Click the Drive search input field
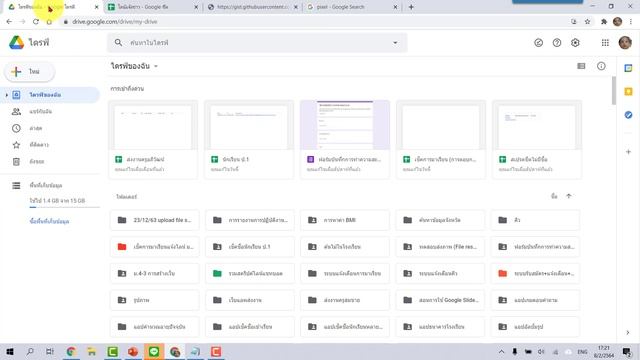Image resolution: width=640 pixels, height=360 pixels. tap(257, 42)
